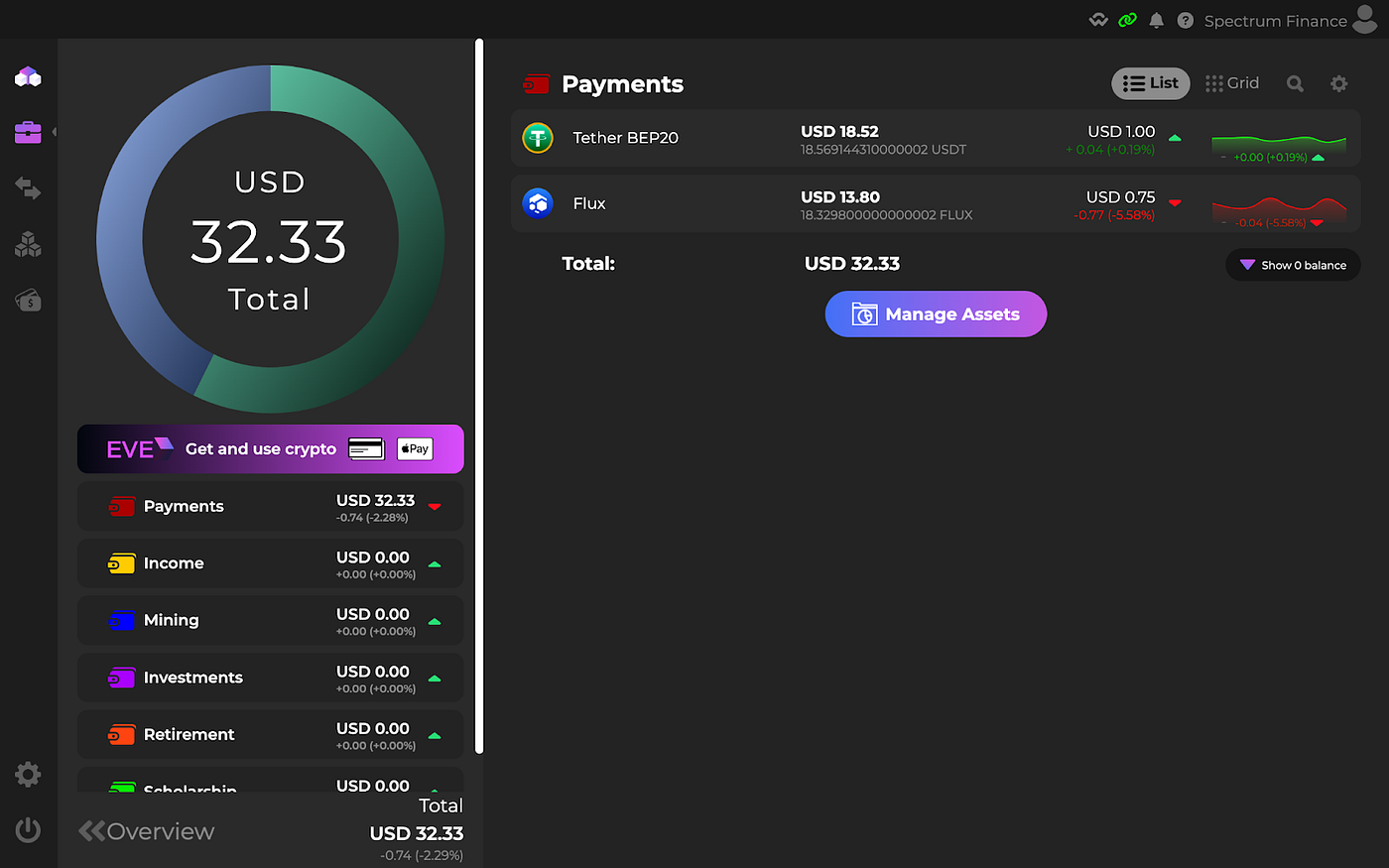Open the notifications bell icon
Screen dimensions: 1389x868
tap(1156, 19)
